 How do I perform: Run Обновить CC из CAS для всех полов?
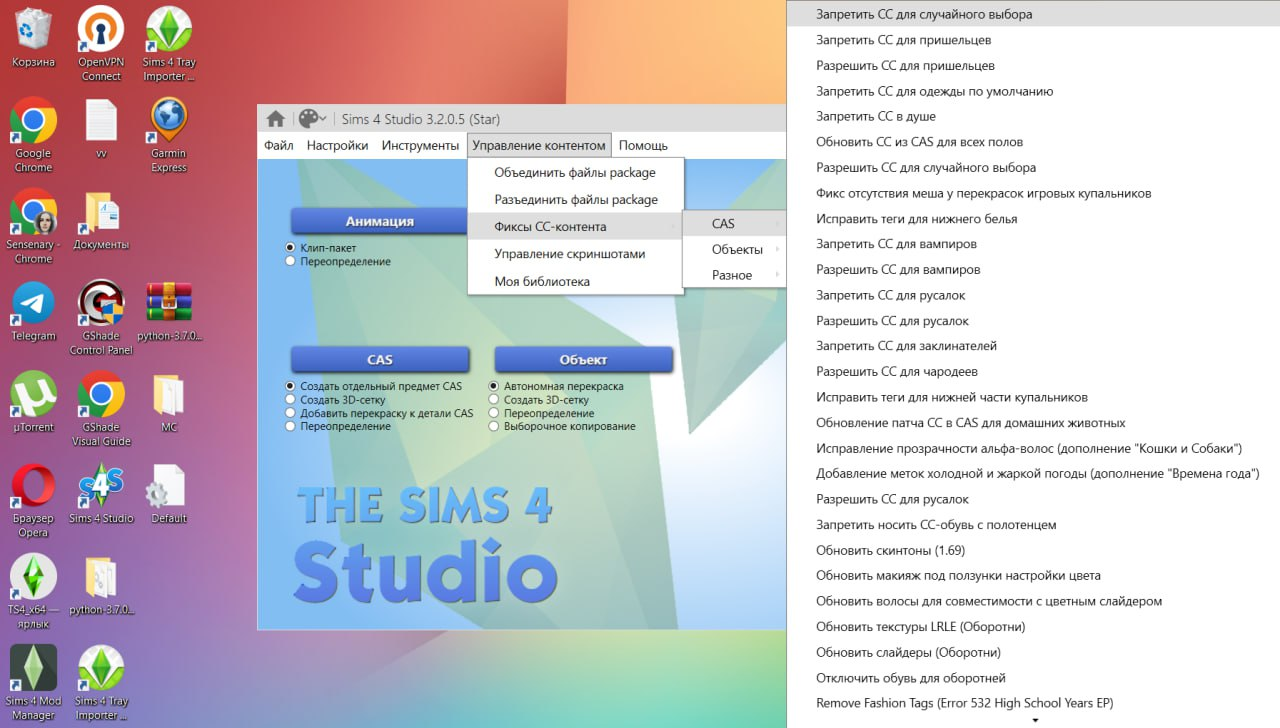pyautogui.click(x=1034, y=142)
